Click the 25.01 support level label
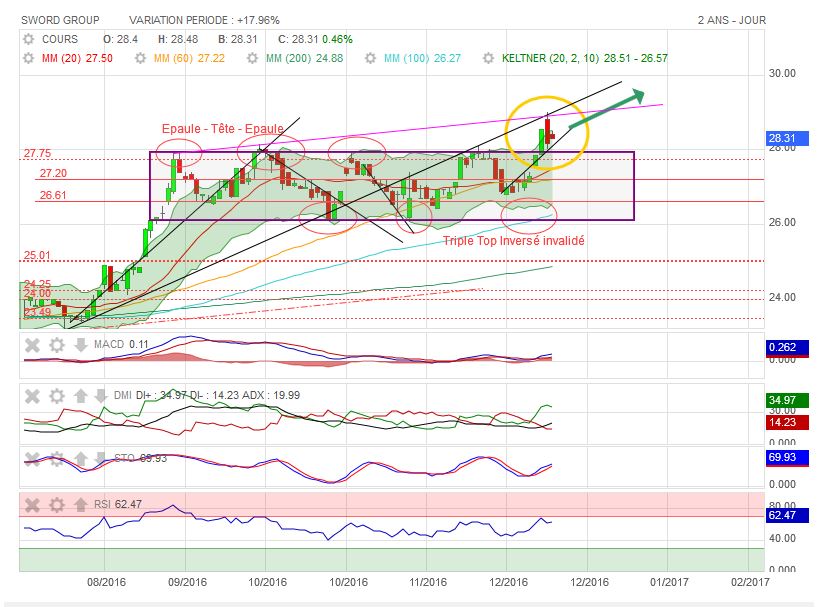The image size is (817, 607). (x=37, y=256)
